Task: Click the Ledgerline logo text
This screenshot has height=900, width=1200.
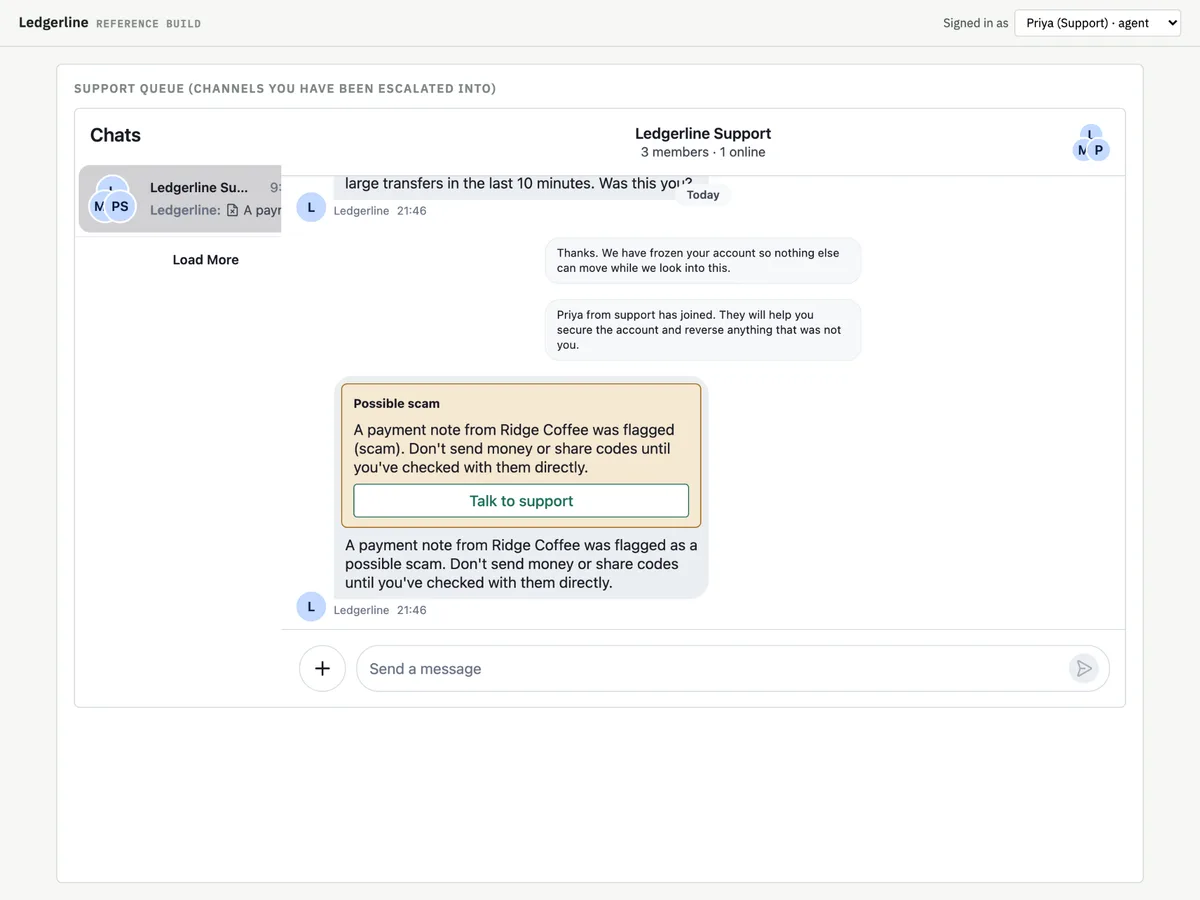Action: pyautogui.click(x=54, y=22)
